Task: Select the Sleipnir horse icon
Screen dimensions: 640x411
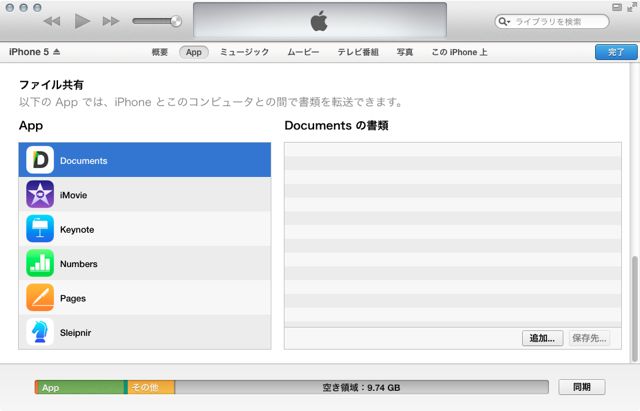Action: (x=40, y=332)
